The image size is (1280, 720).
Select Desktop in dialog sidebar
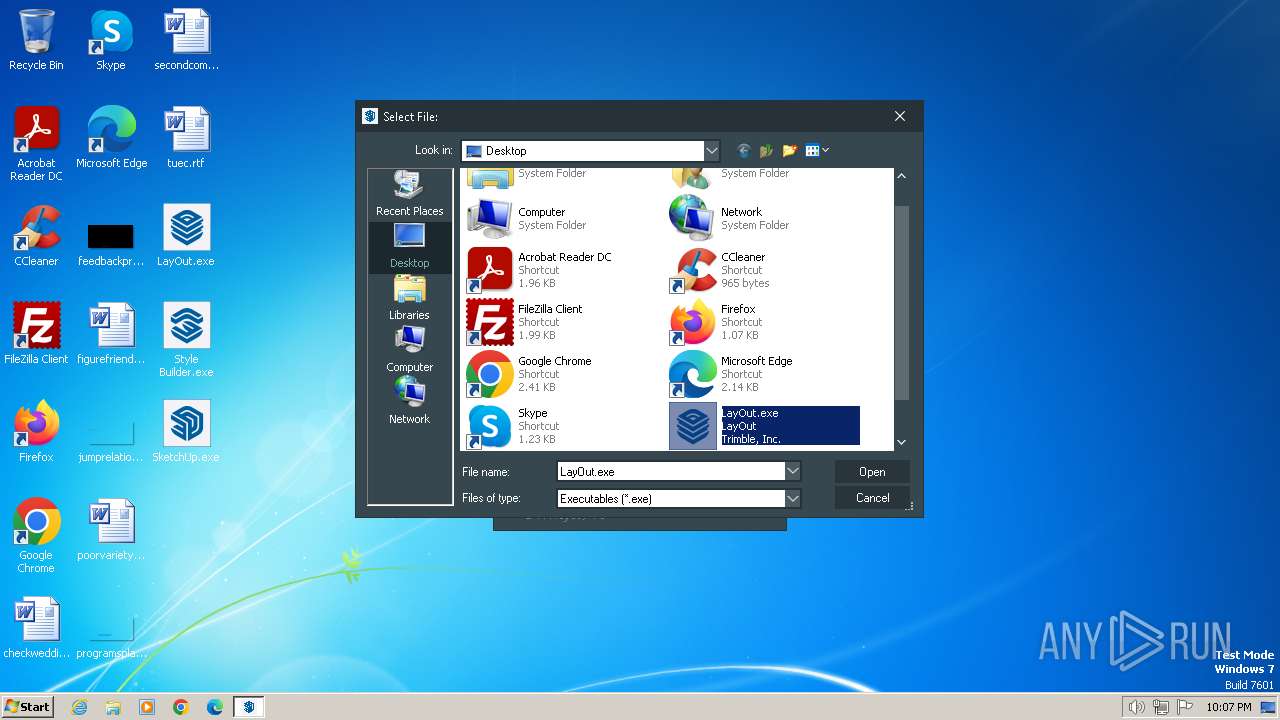coord(409,246)
